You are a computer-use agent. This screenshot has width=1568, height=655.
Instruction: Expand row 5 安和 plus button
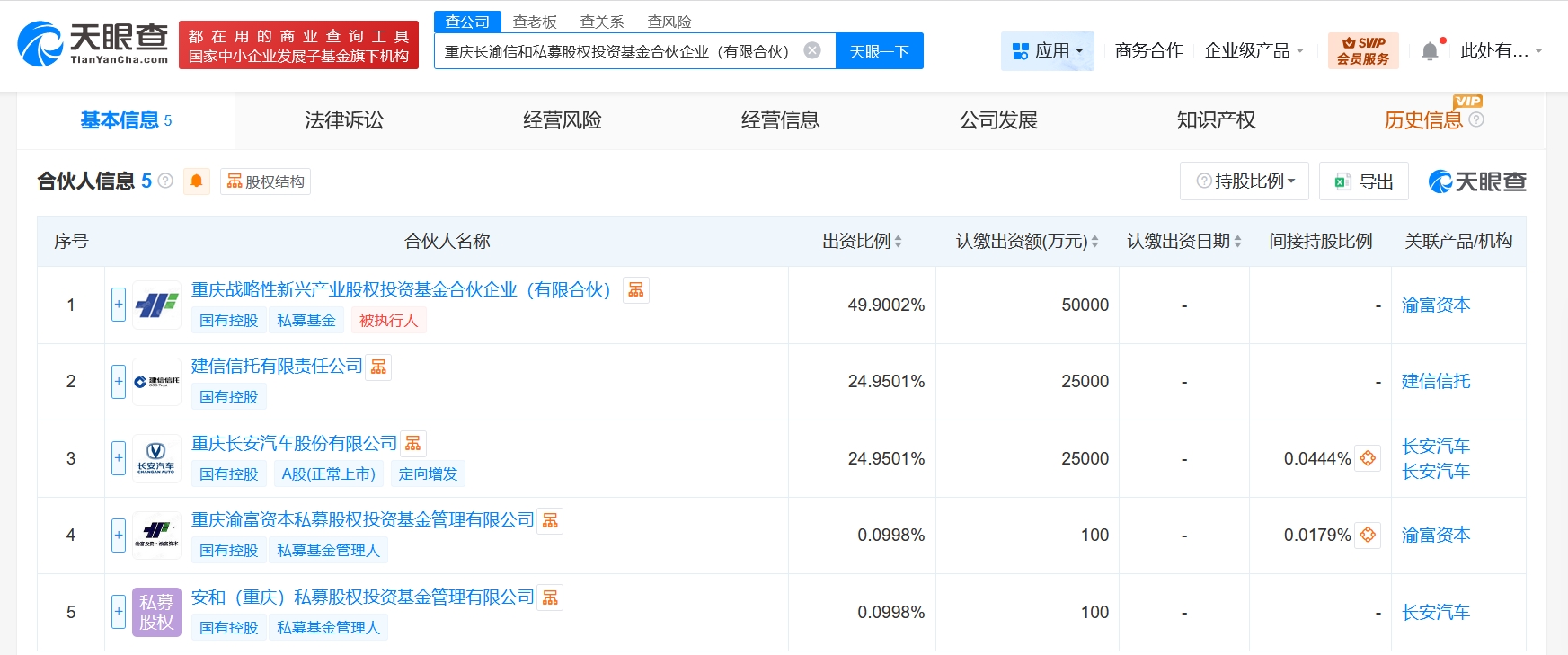(x=119, y=612)
